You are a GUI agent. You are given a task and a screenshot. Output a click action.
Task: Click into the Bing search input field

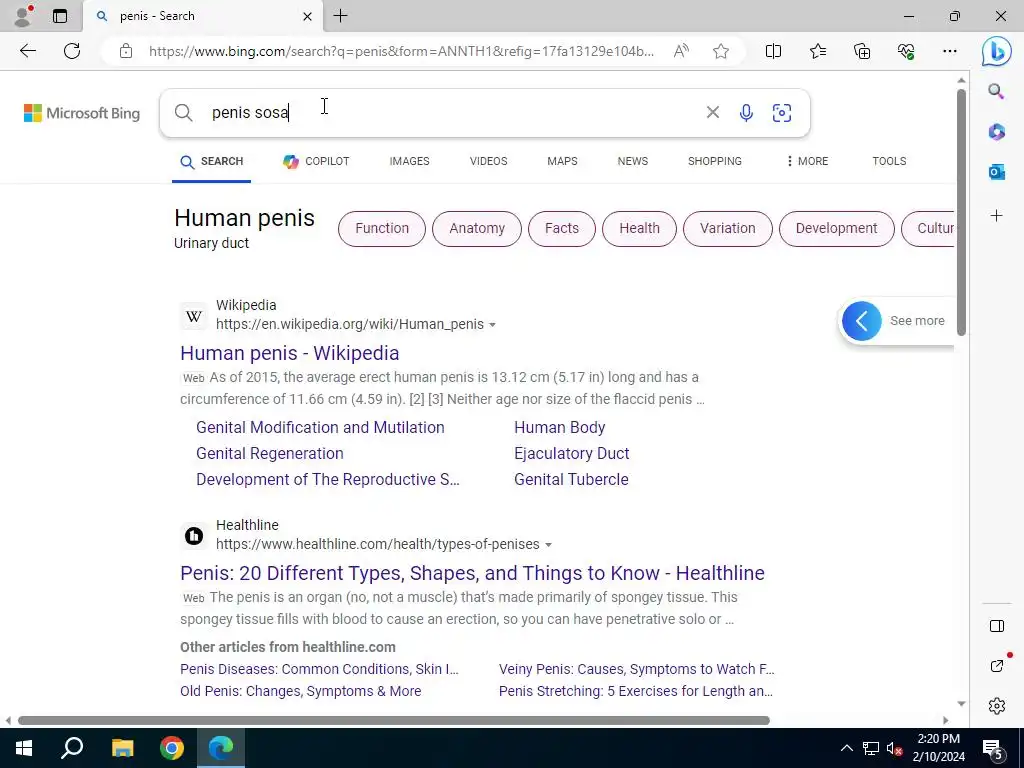[451, 112]
